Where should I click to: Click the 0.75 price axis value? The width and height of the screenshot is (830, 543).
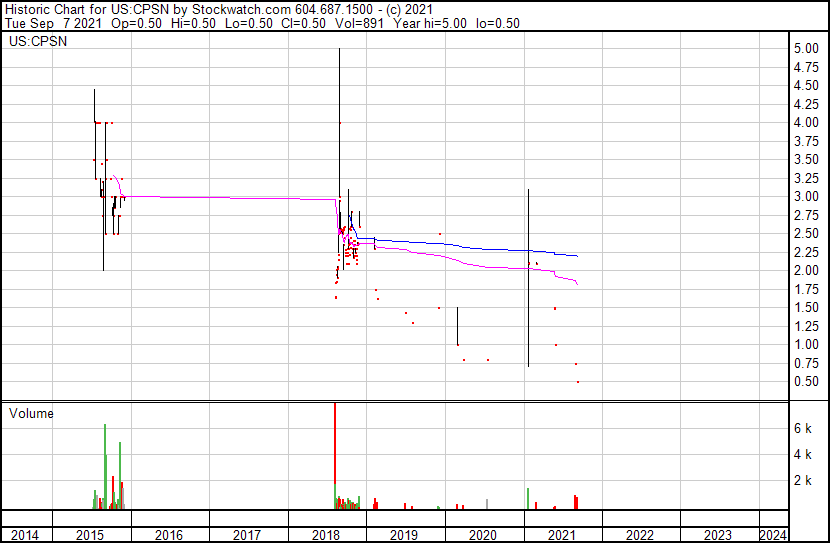pos(806,364)
